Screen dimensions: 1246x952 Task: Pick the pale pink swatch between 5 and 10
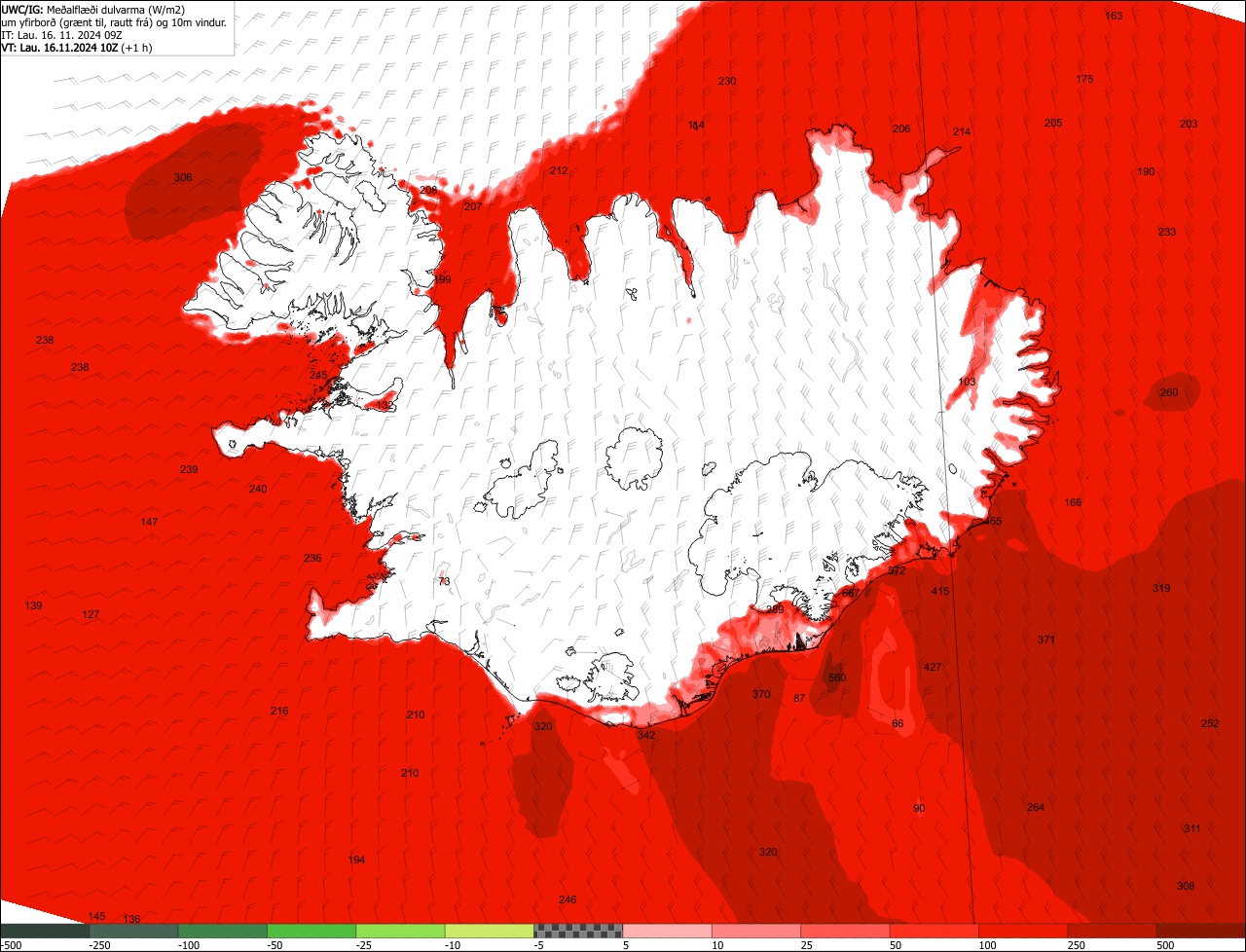tap(668, 931)
